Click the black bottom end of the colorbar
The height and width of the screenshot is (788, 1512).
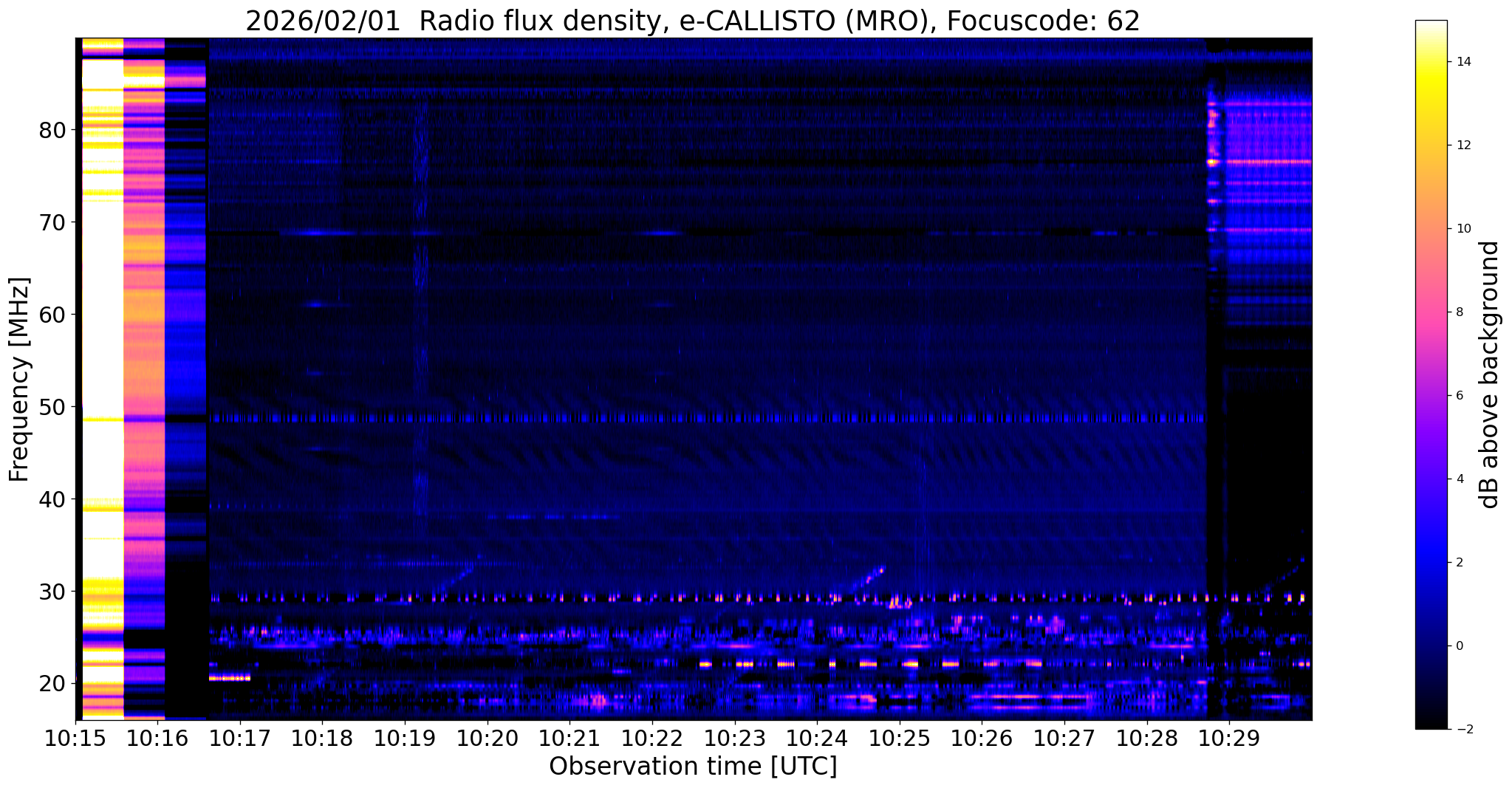click(1431, 724)
